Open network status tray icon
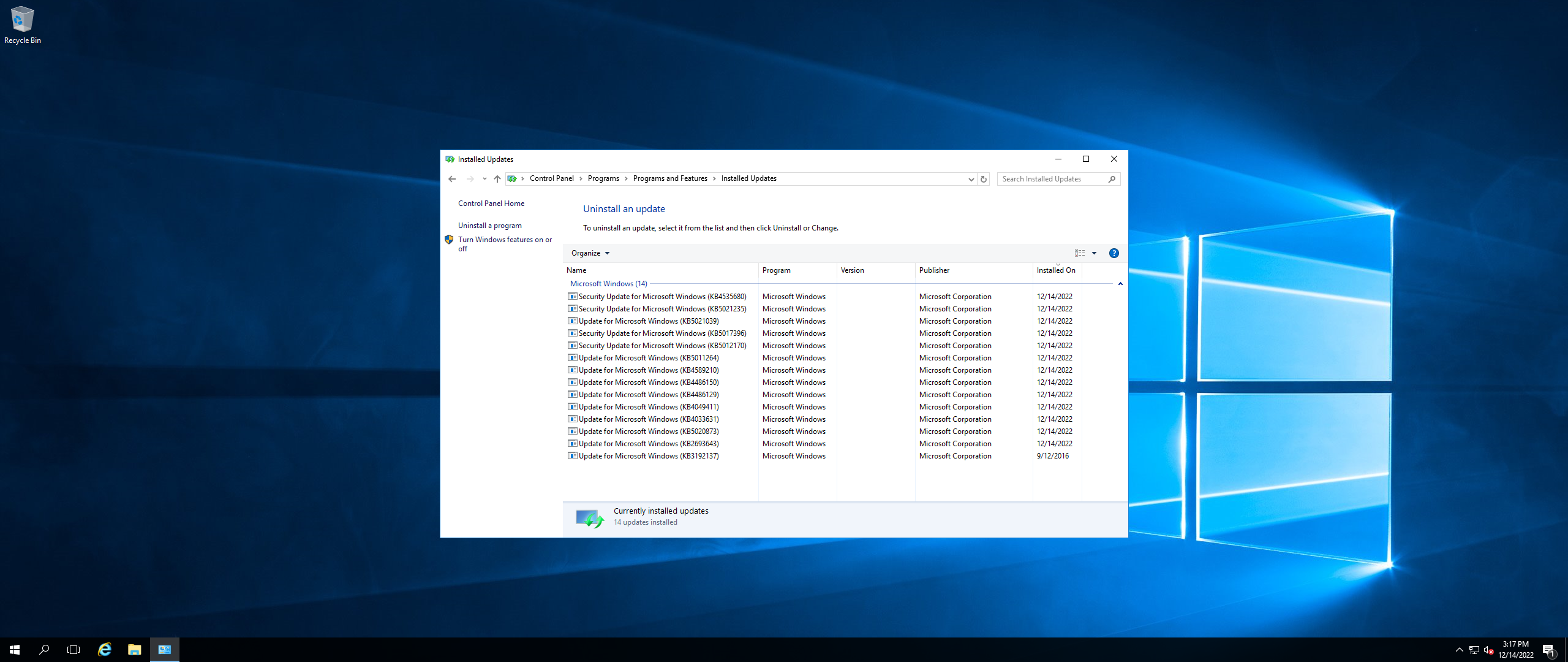 1474,650
